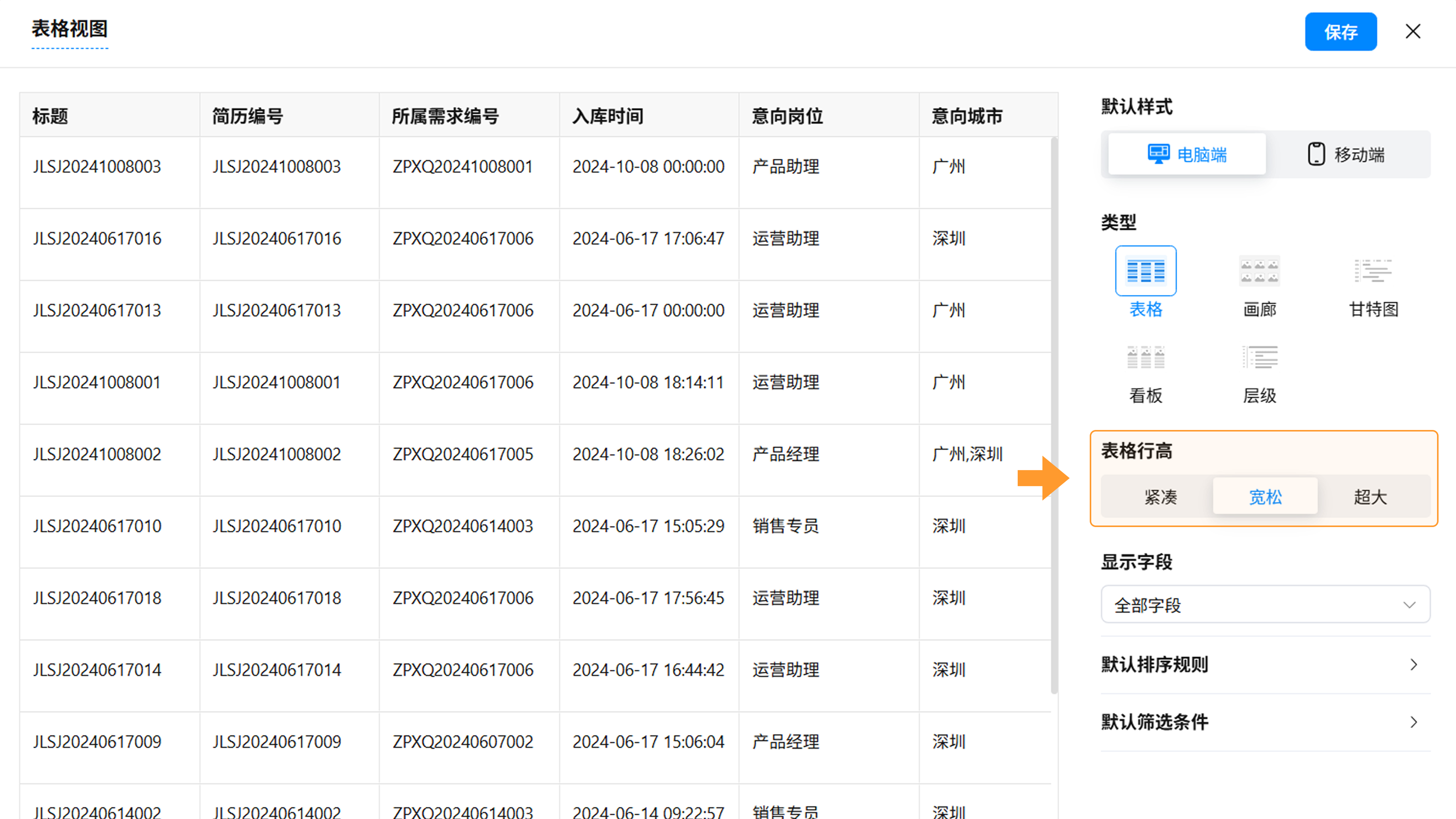Screen dimensions: 1456x819
Task: Click the X close icon at top right
Action: [1412, 31]
